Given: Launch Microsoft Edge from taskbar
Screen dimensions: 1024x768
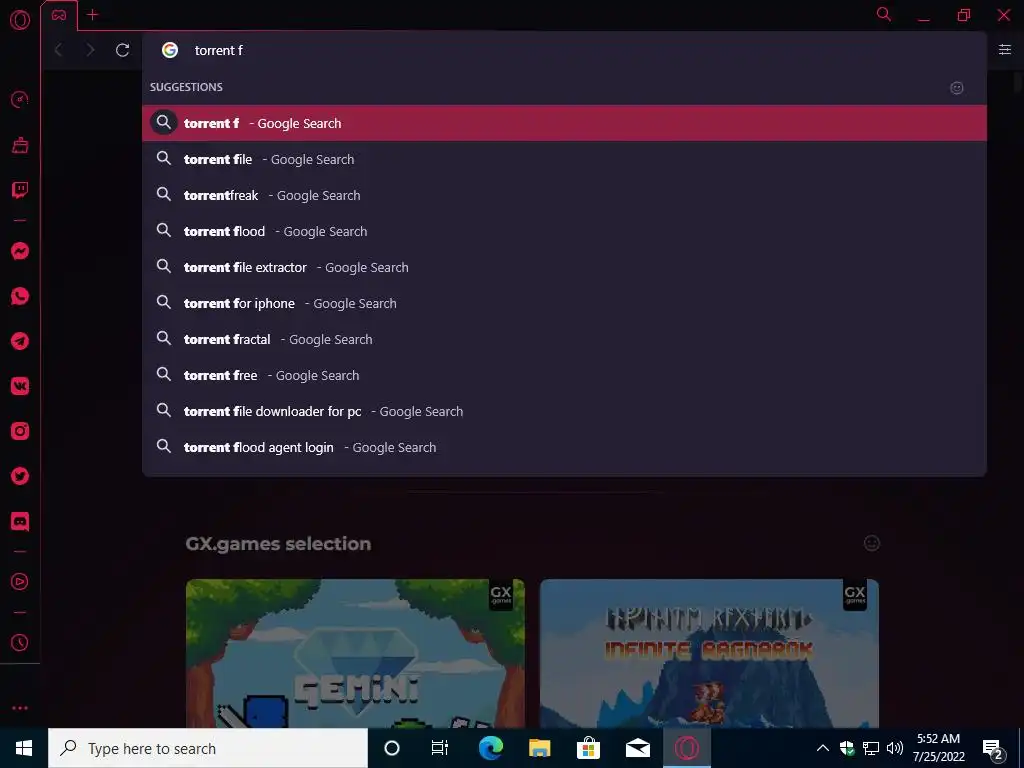Looking at the screenshot, I should 490,748.
